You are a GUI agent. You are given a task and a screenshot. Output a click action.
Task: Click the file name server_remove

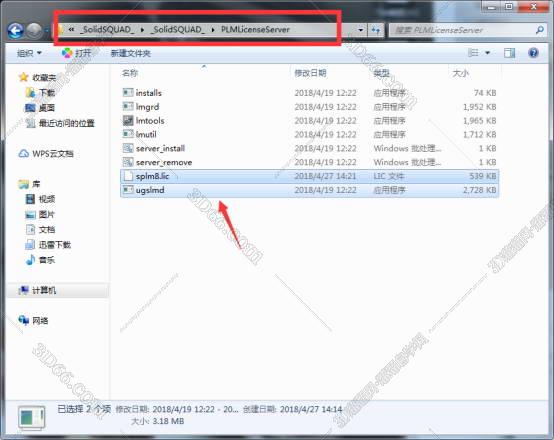(x=164, y=162)
